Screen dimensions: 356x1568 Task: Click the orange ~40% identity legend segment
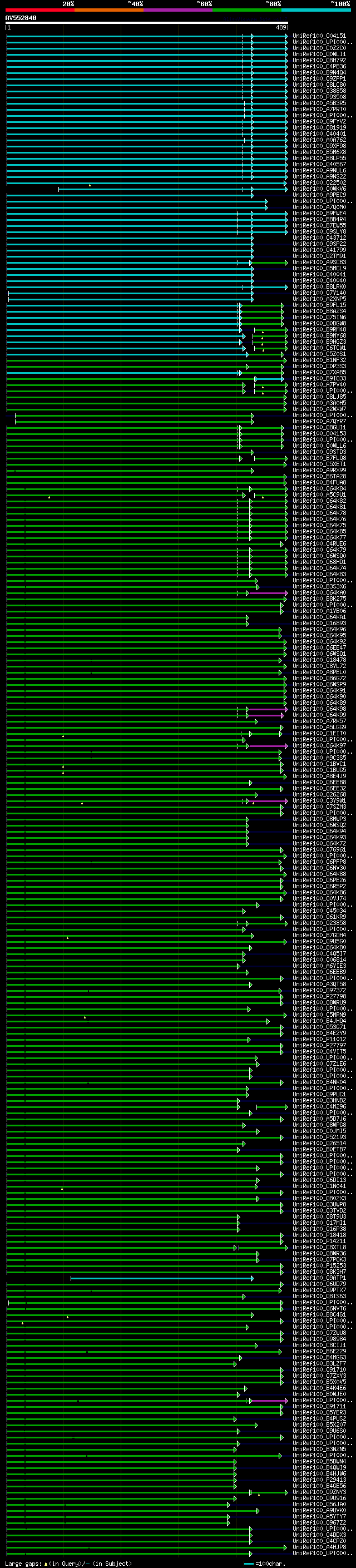(110, 11)
